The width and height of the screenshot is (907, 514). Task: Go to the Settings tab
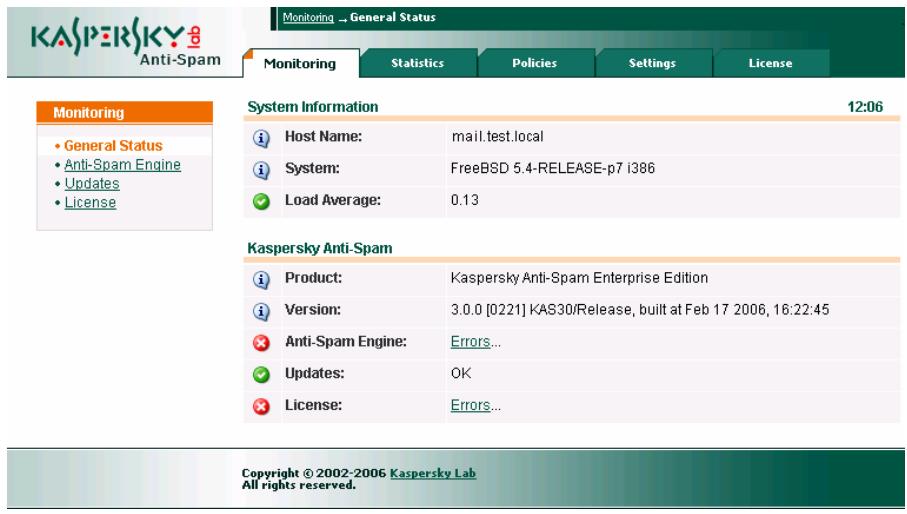point(652,63)
